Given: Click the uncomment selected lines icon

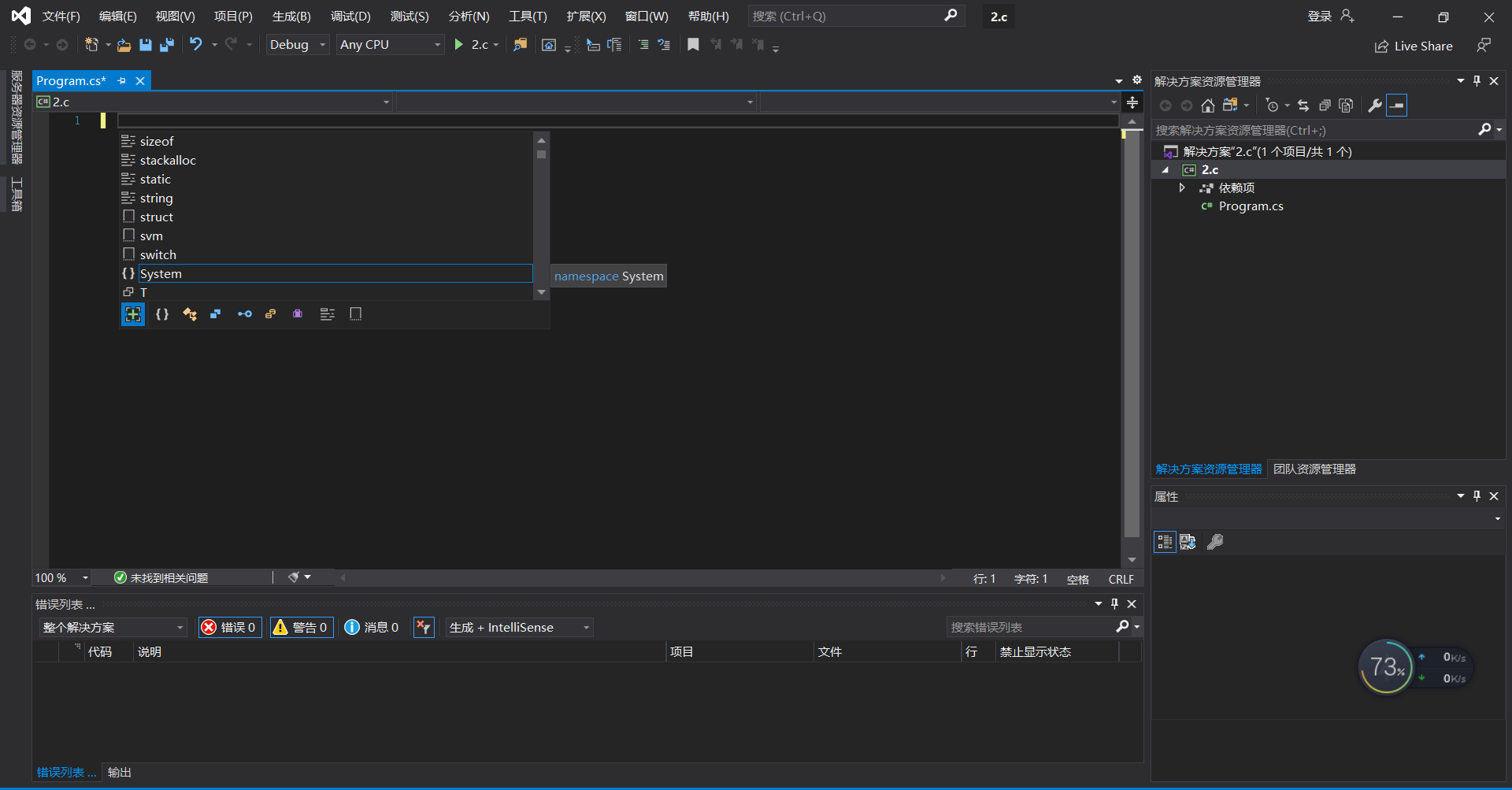Looking at the screenshot, I should pyautogui.click(x=665, y=45).
